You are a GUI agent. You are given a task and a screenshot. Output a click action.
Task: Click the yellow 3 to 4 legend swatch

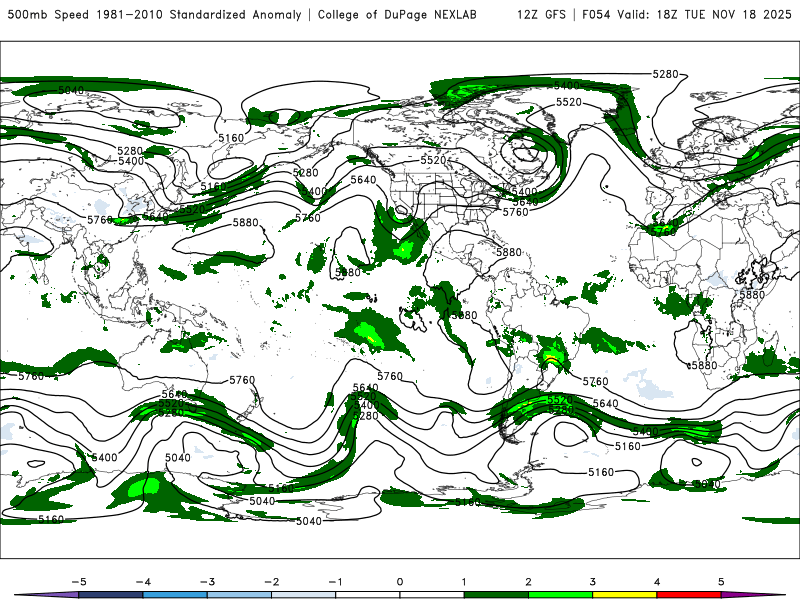tap(624, 595)
